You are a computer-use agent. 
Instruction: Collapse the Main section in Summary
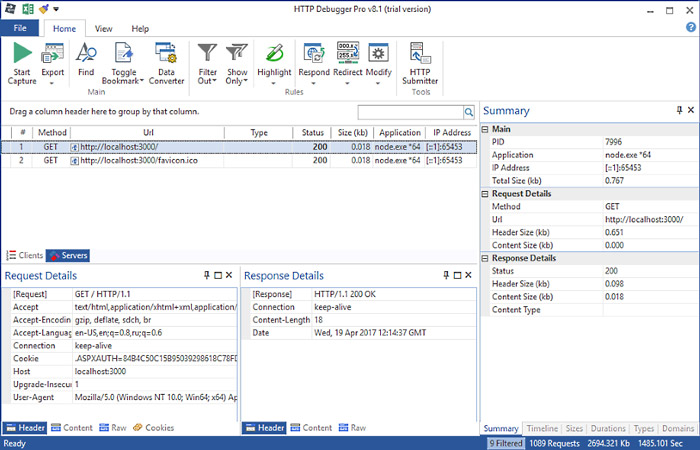coord(485,129)
